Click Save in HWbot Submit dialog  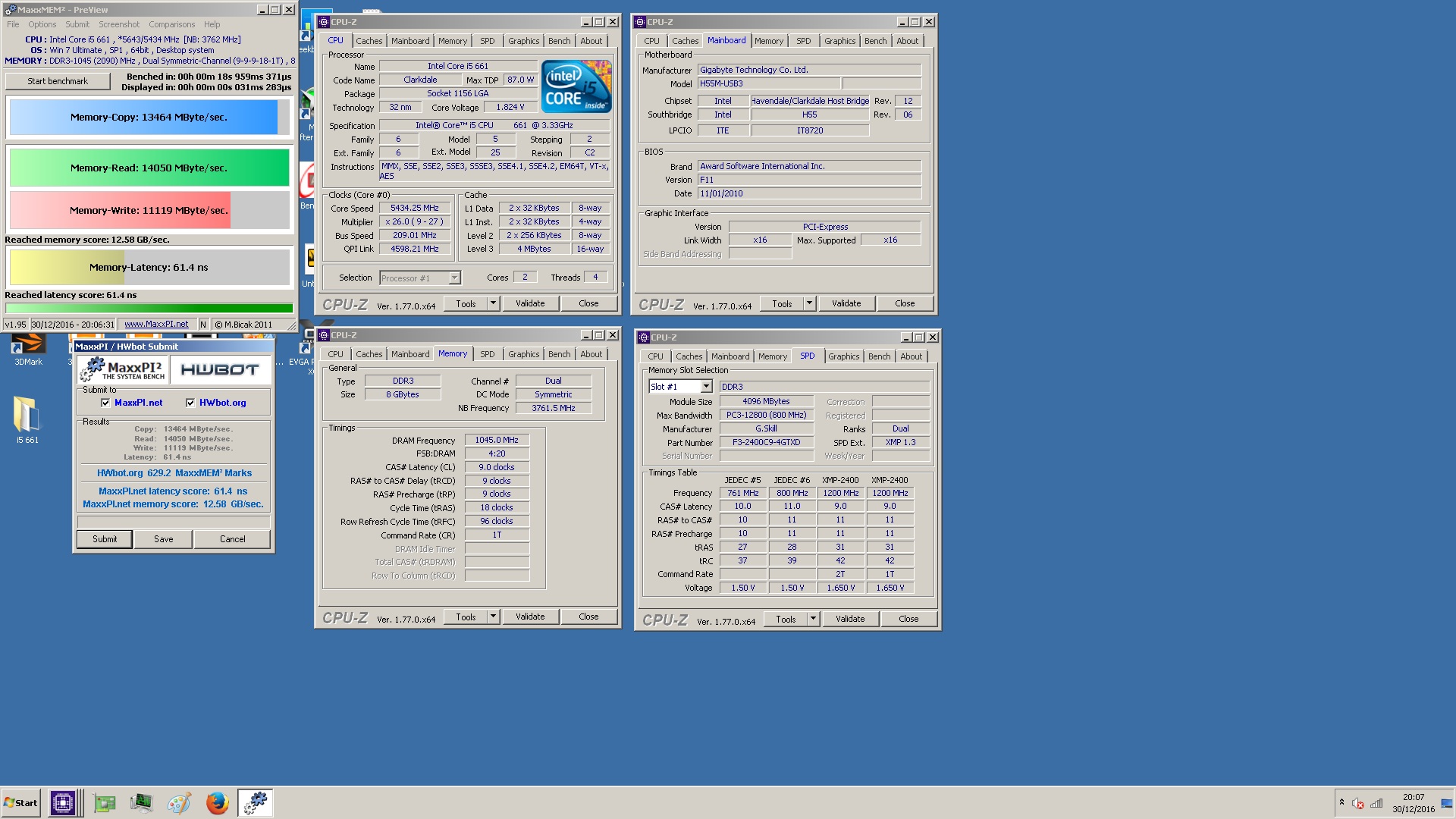coord(163,539)
